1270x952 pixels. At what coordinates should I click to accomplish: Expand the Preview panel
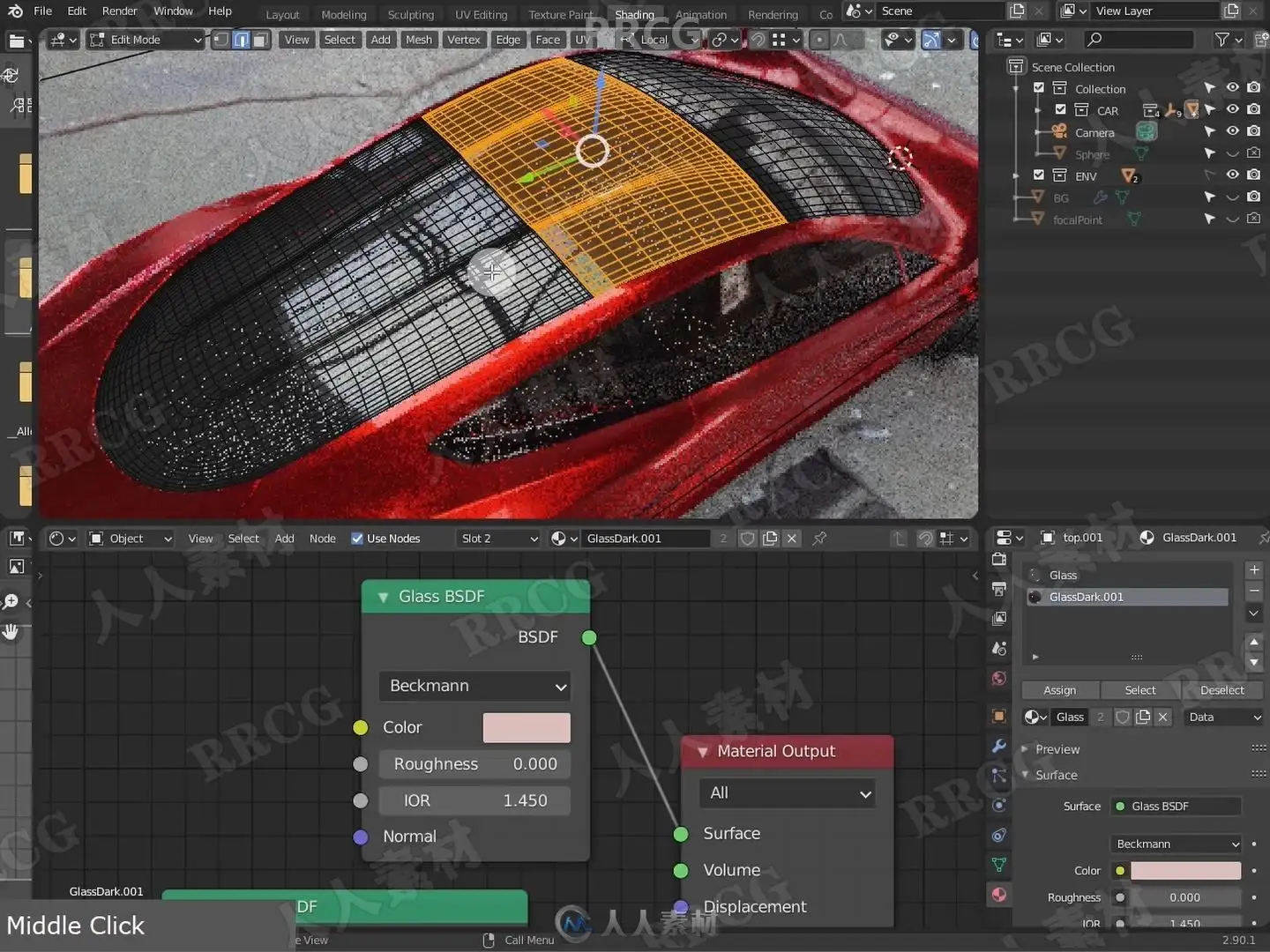coord(1025,749)
